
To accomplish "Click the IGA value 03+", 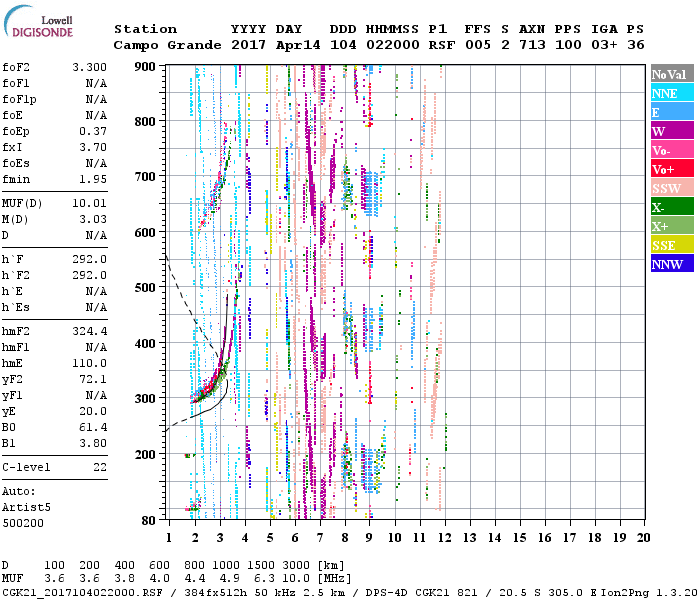I will (604, 45).
